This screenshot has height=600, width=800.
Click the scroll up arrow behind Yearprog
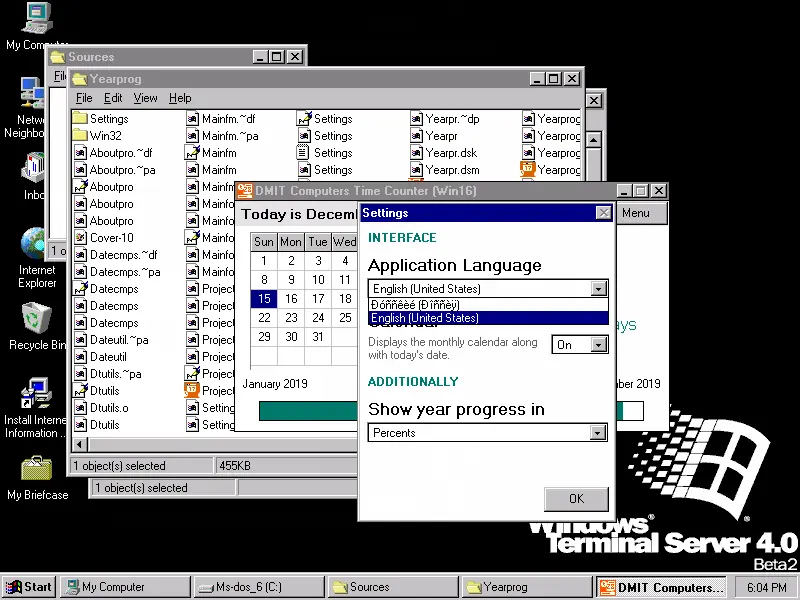click(593, 139)
